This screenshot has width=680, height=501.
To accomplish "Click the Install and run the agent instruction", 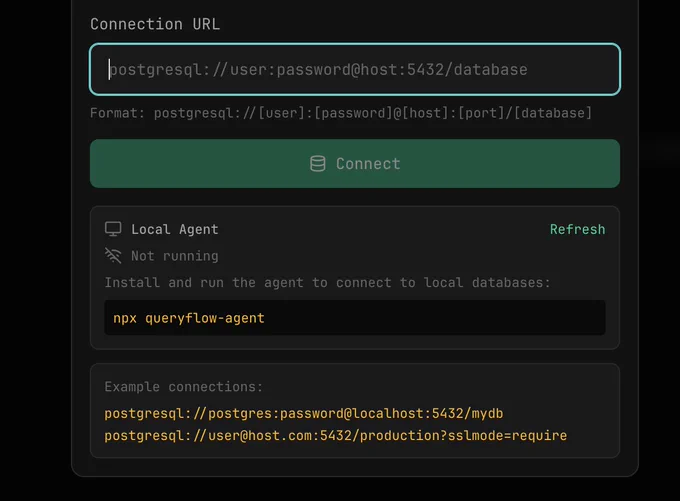I will coord(327,282).
